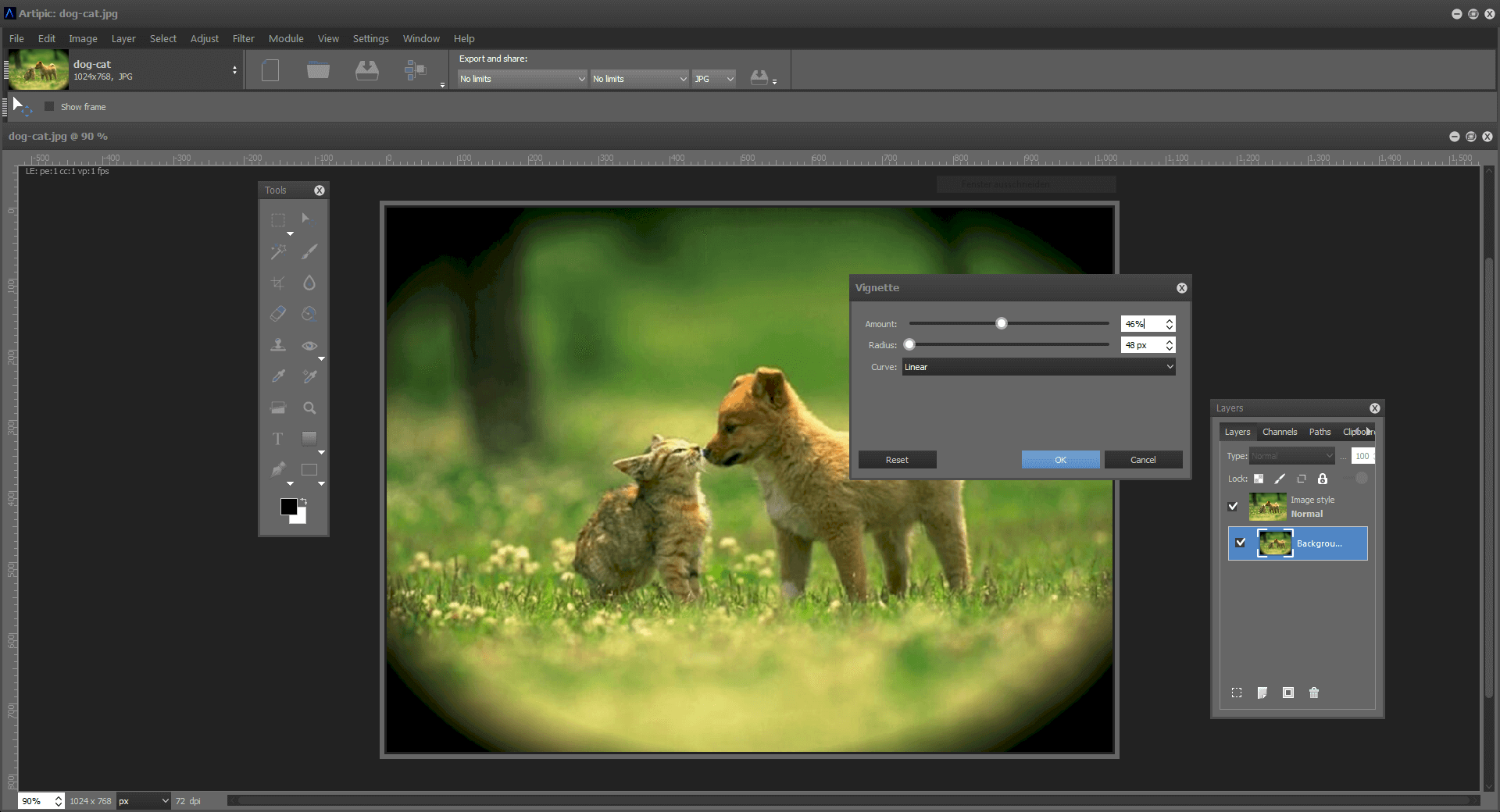Click Reset in the Vignette dialog
The width and height of the screenshot is (1500, 812).
(x=897, y=460)
